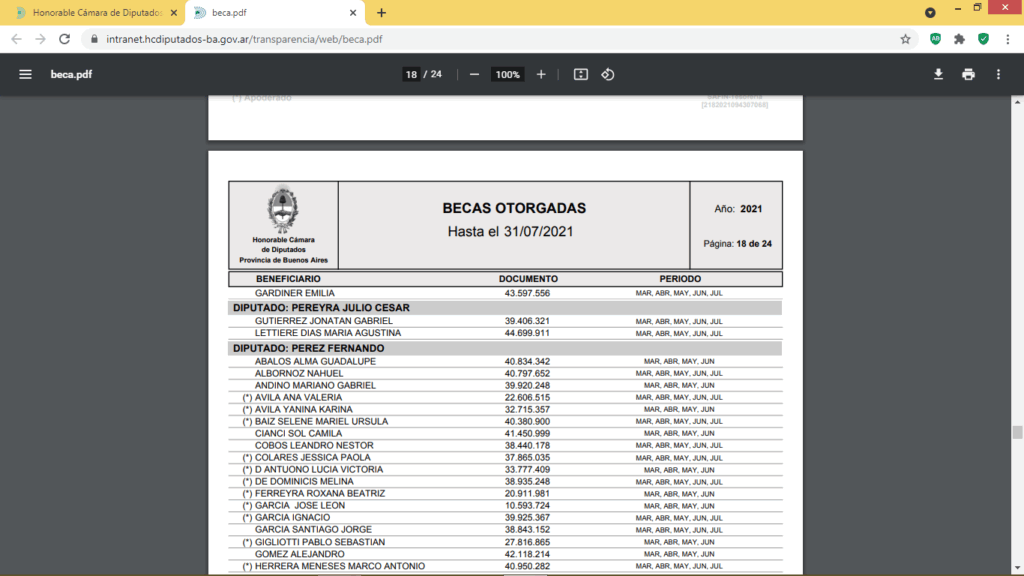Viewport: 1024px width, 576px height.
Task: Zoom out the PDF with minus icon
Action: tap(474, 74)
